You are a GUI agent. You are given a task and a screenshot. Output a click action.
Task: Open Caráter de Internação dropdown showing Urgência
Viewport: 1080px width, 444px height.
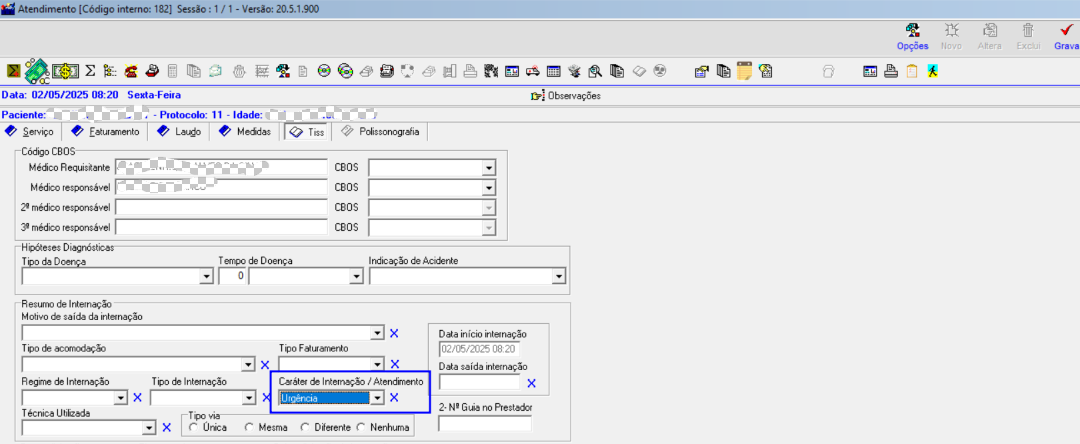coord(377,397)
